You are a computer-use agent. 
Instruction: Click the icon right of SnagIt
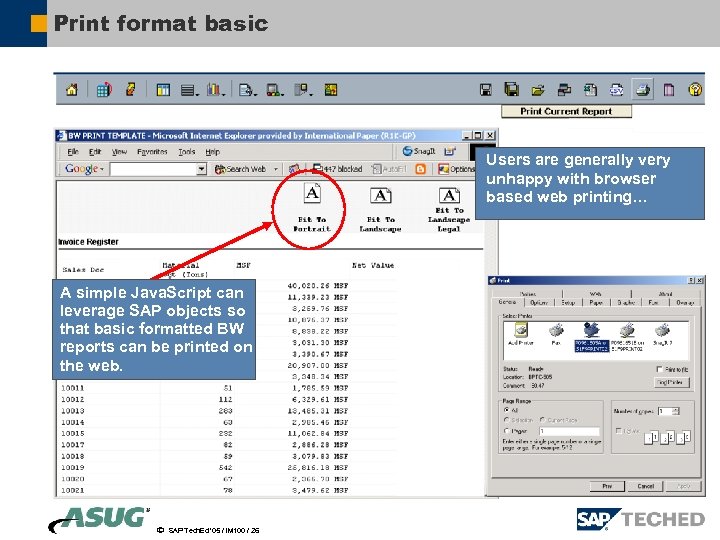450,151
